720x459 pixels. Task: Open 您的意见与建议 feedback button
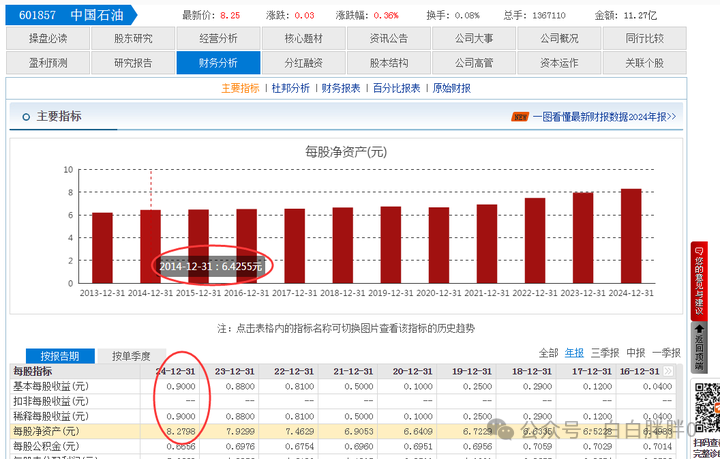699,281
